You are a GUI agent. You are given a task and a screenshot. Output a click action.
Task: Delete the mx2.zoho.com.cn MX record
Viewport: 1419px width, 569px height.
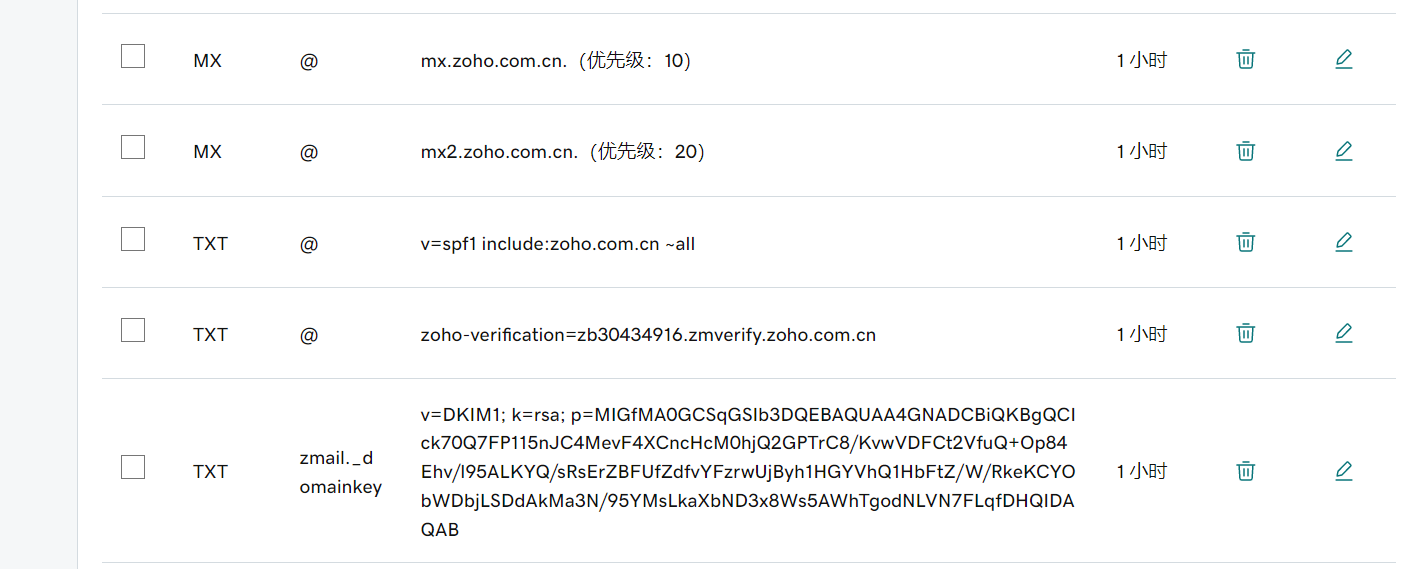click(x=1245, y=151)
